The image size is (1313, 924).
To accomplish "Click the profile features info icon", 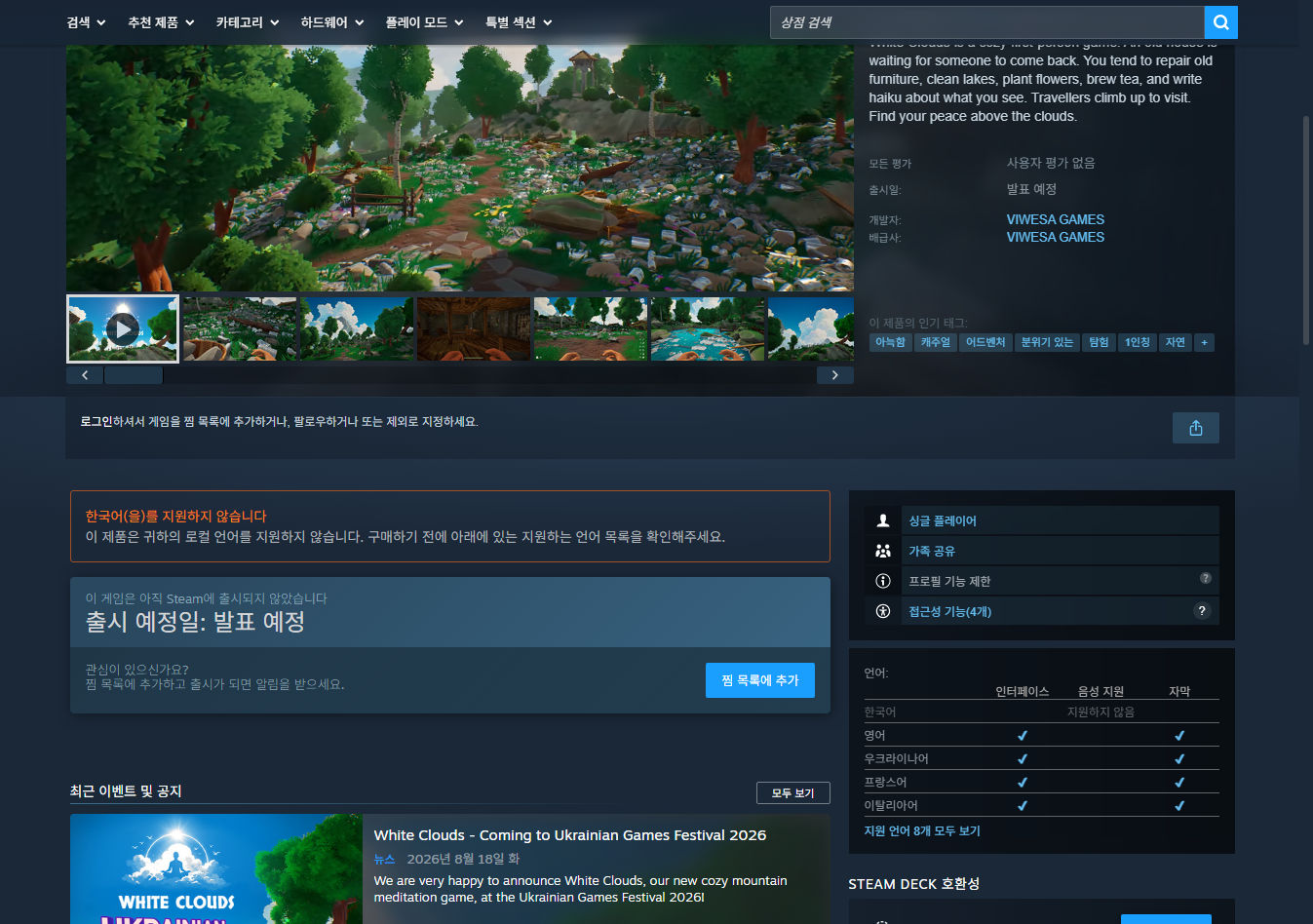I will pos(883,581).
